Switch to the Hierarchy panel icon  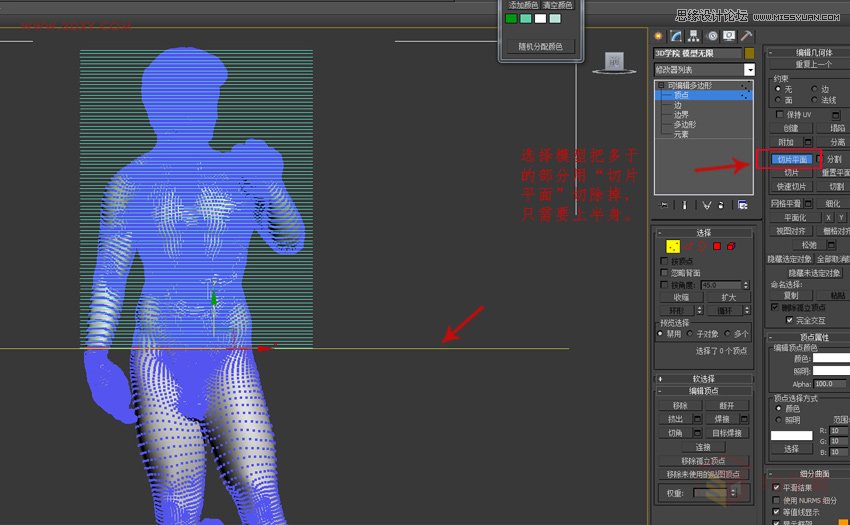693,36
